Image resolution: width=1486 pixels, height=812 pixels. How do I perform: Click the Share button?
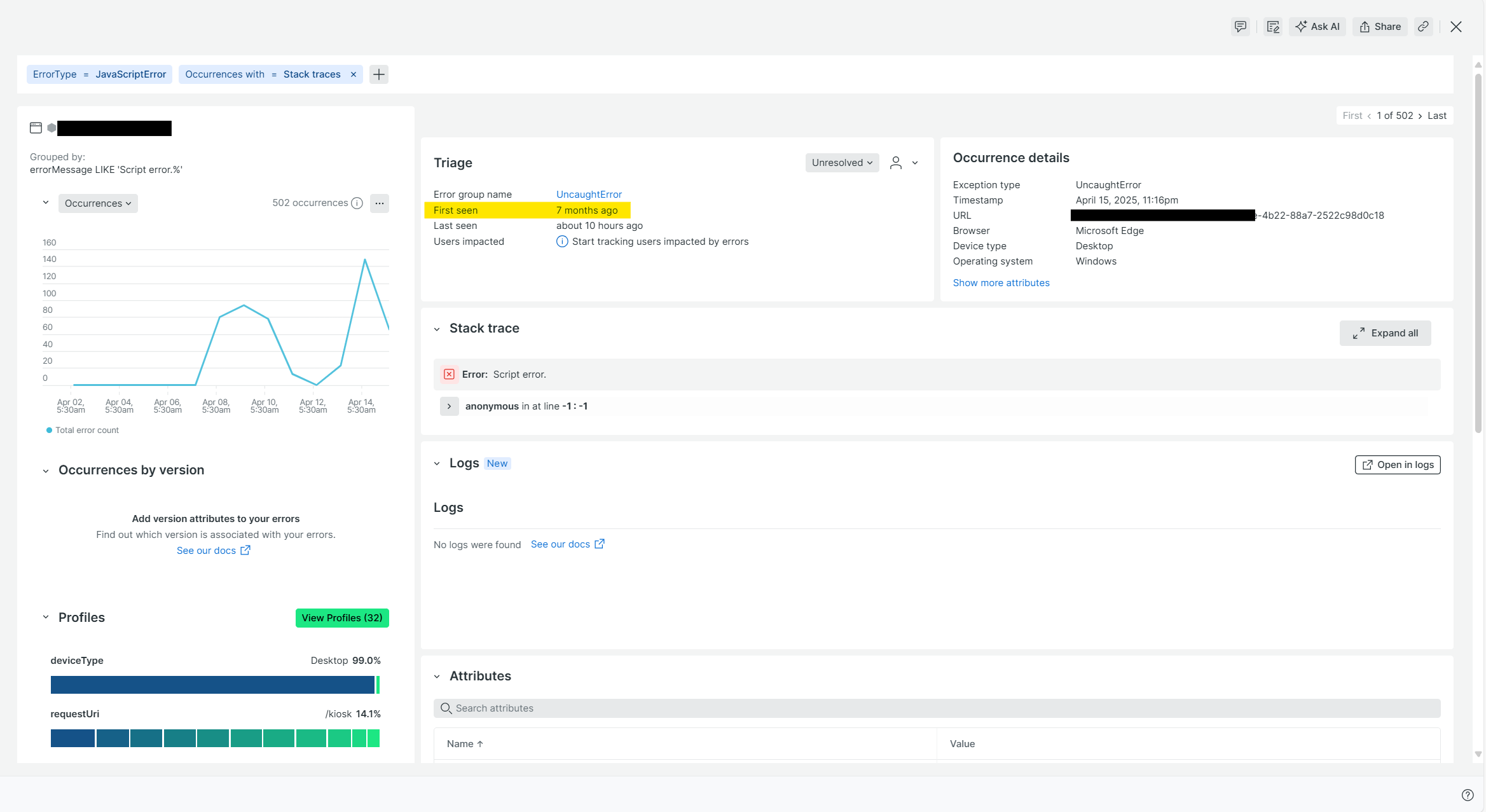click(1380, 27)
